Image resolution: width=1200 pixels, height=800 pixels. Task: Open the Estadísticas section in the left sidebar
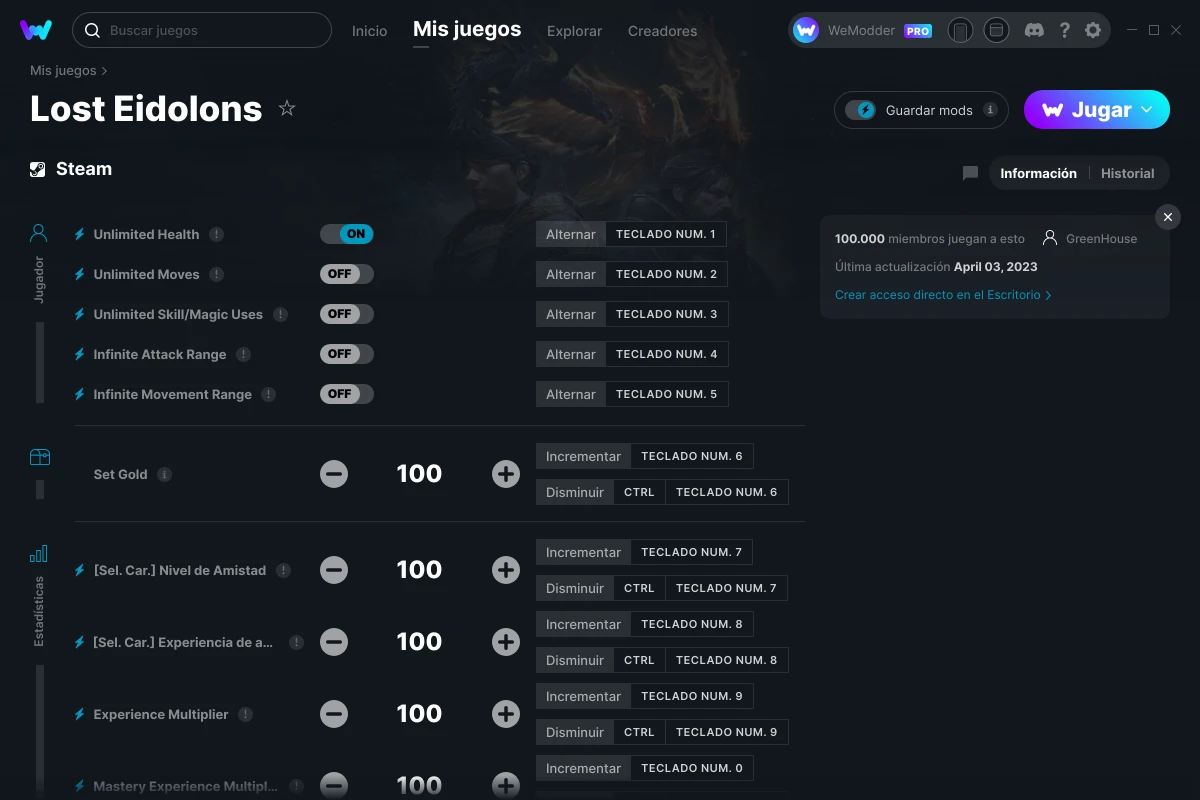coord(38,553)
